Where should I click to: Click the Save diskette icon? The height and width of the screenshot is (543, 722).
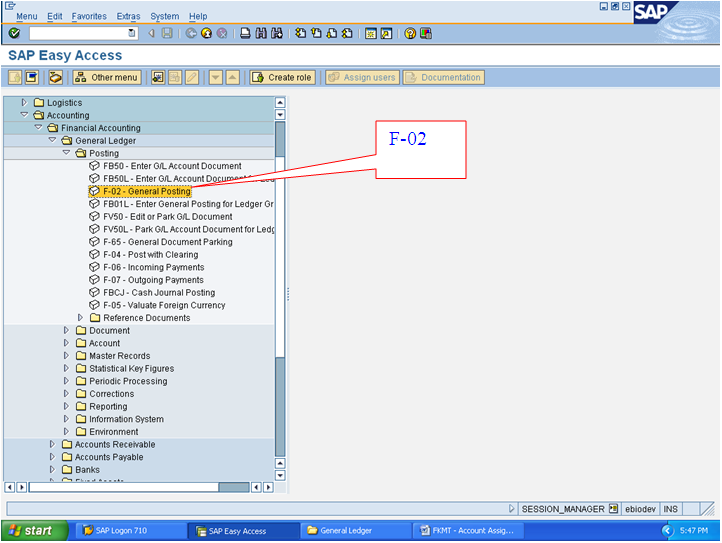pos(167,33)
